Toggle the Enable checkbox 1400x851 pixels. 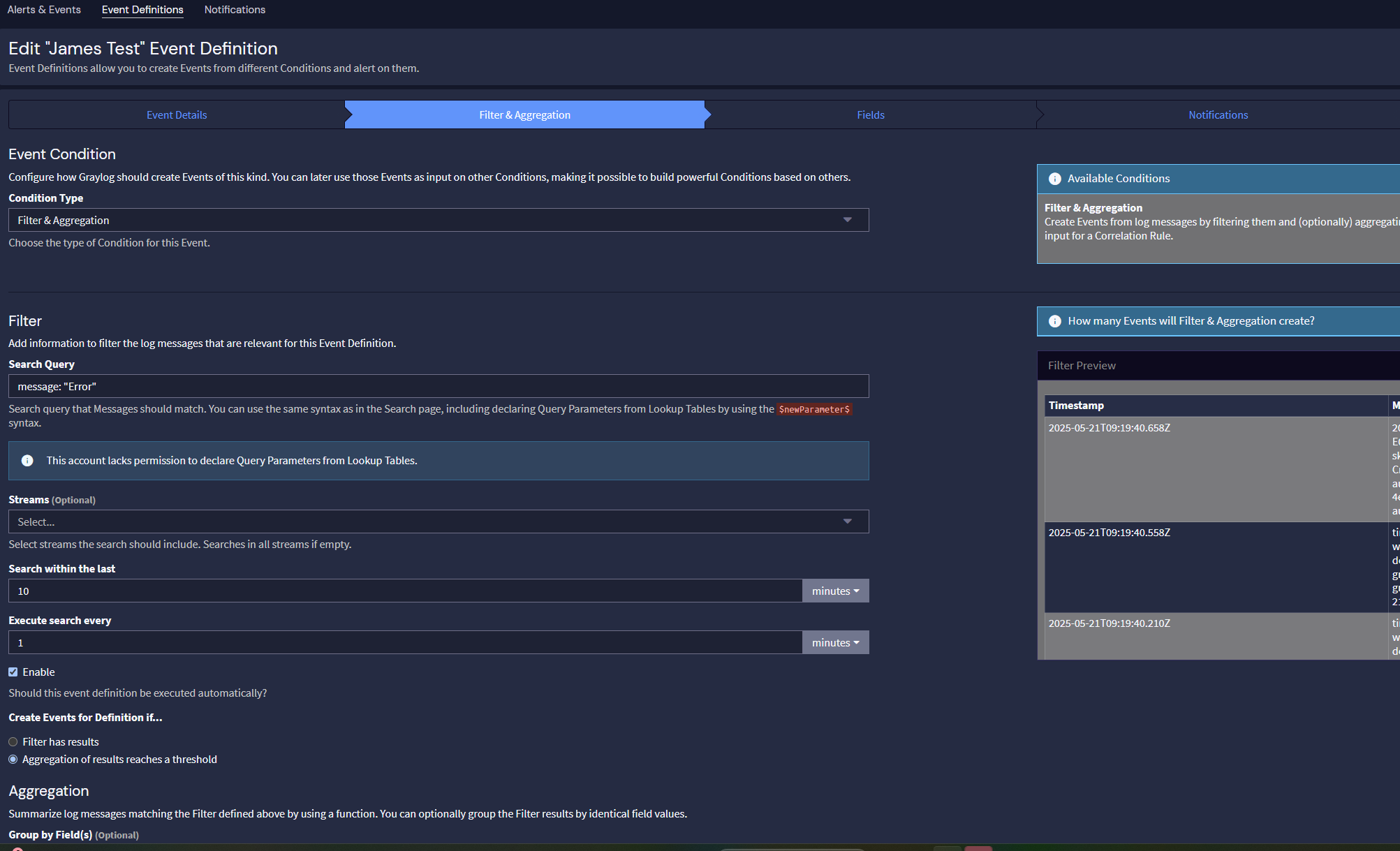click(13, 672)
